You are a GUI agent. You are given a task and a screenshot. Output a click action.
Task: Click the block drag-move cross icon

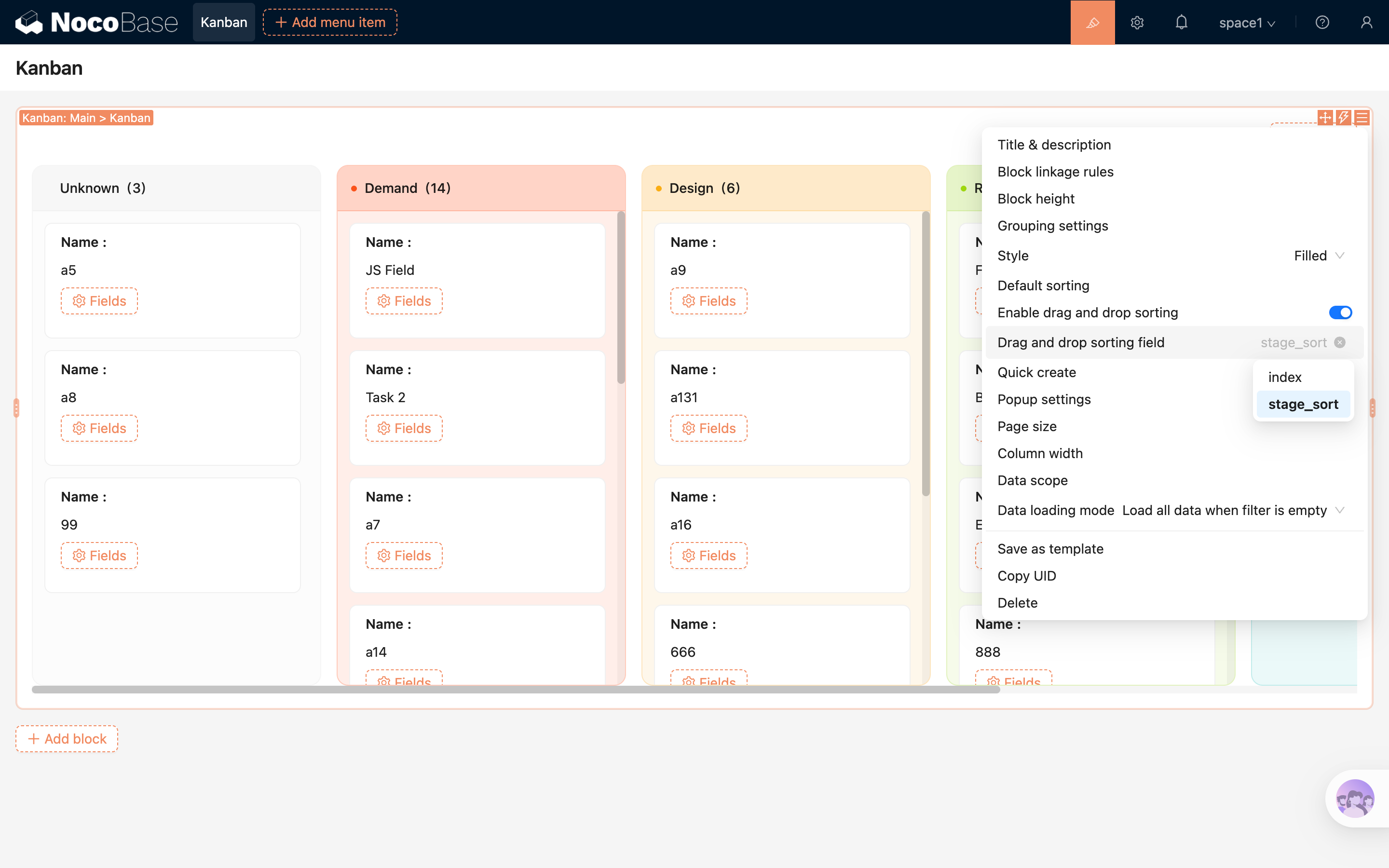point(1325,118)
